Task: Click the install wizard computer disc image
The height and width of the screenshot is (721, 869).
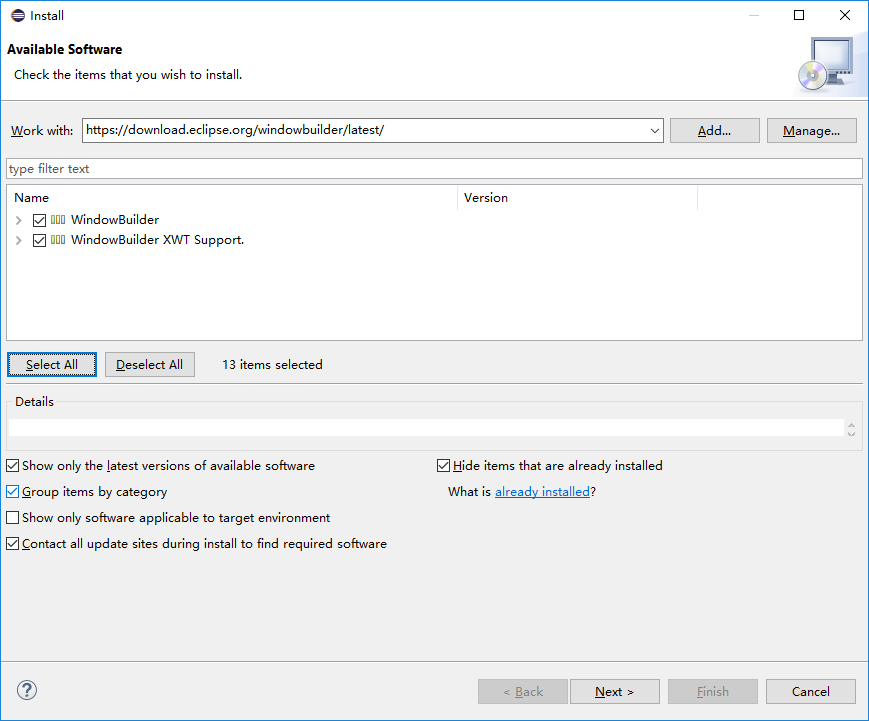Action: click(826, 64)
